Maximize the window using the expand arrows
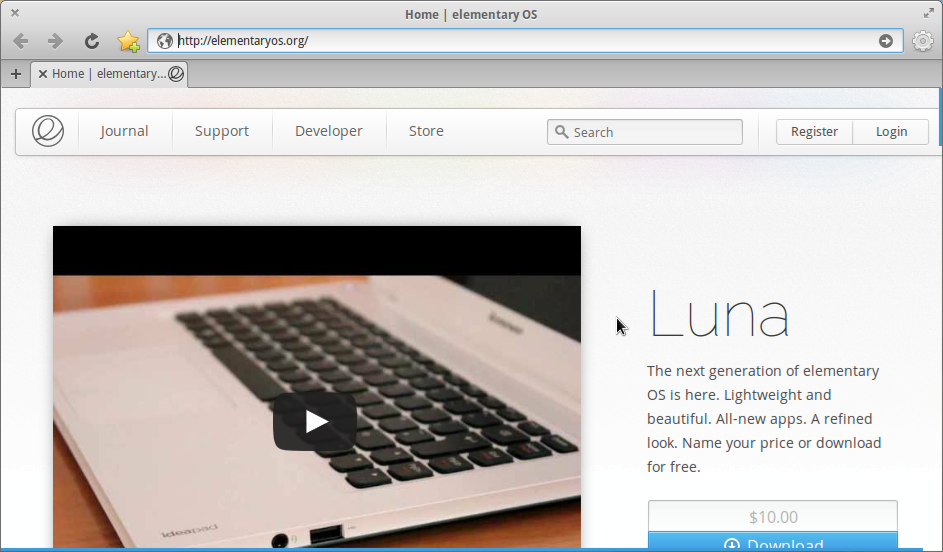 [929, 13]
